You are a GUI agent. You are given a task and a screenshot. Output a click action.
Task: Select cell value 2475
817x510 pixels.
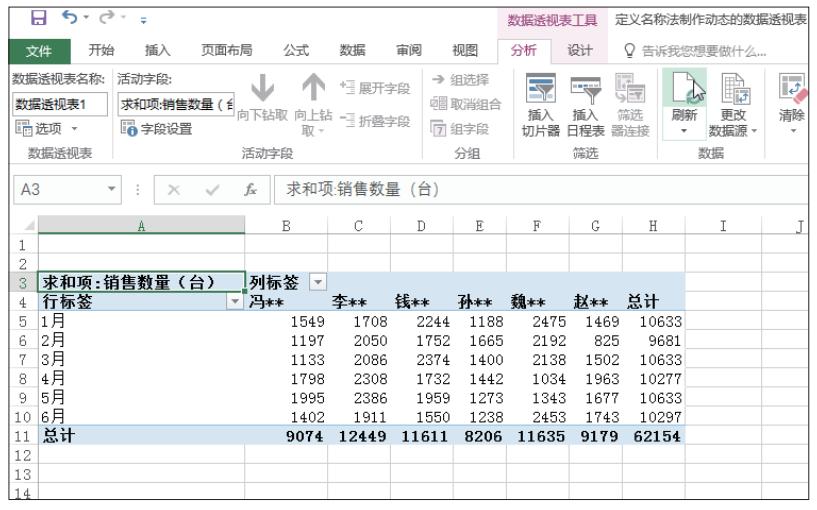(x=538, y=321)
